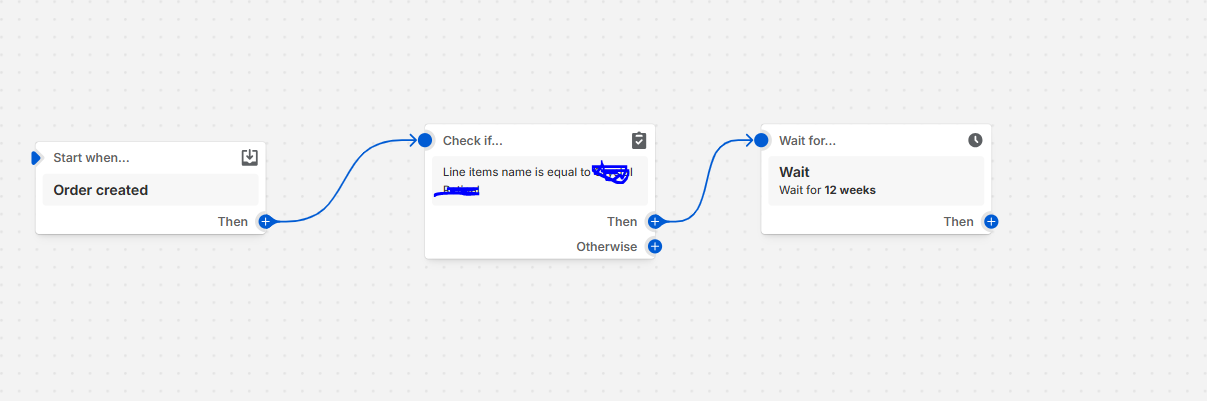This screenshot has height=401, width=1207.
Task: Click the start arrow marker of trigger
Action: tap(37, 158)
